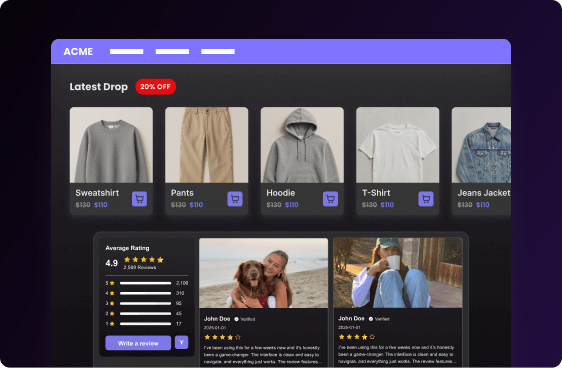Open the Hoodie product image

tap(302, 145)
